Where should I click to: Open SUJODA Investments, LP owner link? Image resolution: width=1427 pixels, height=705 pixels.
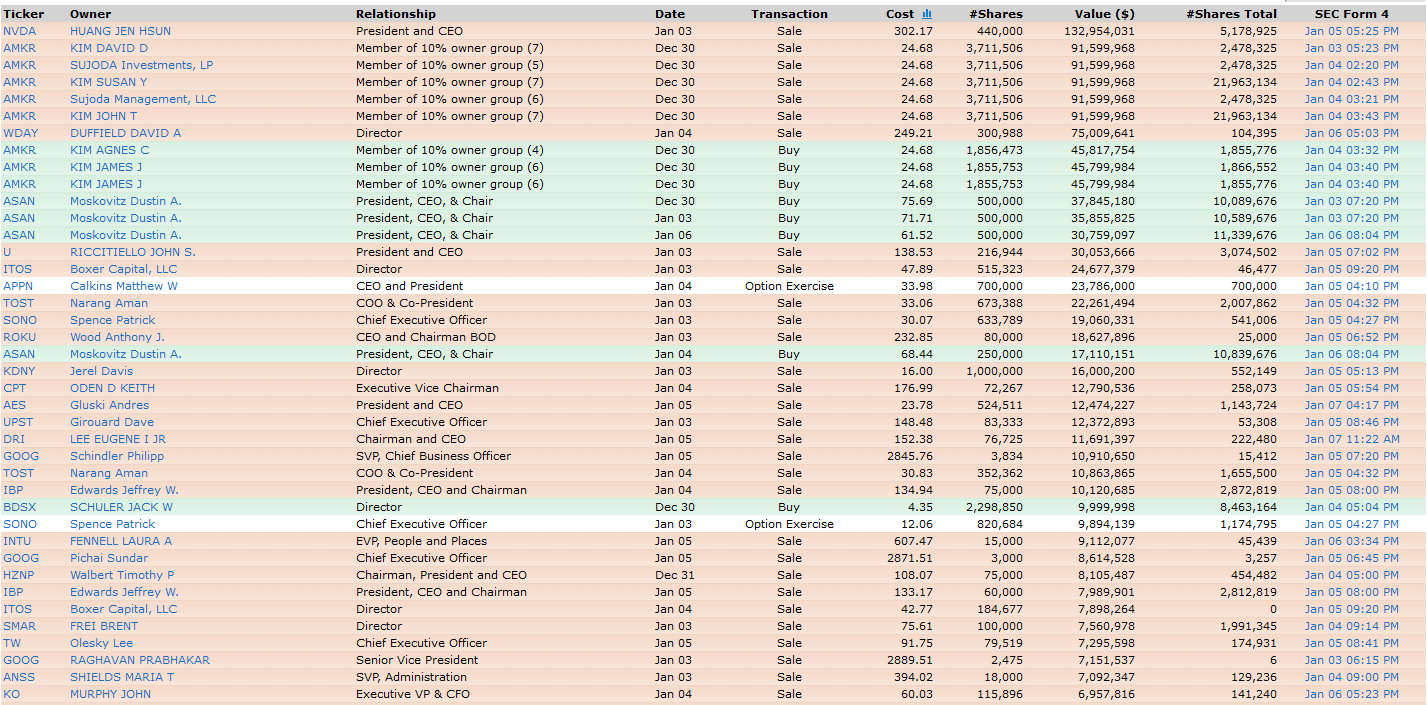(141, 65)
